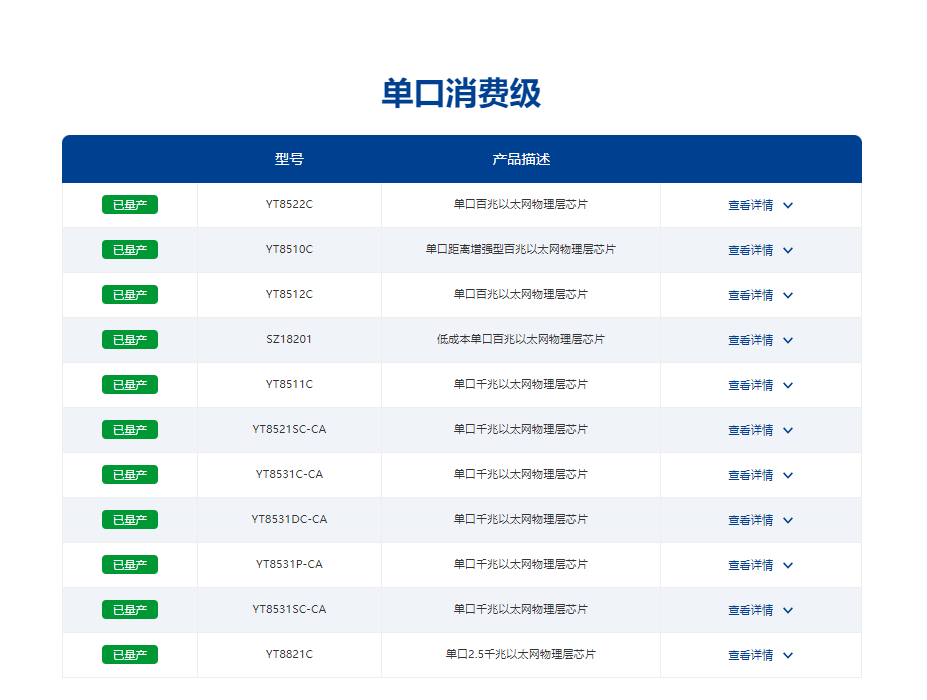Click the description in YT8531SC-CA row
The height and width of the screenshot is (700, 927).
[521, 608]
